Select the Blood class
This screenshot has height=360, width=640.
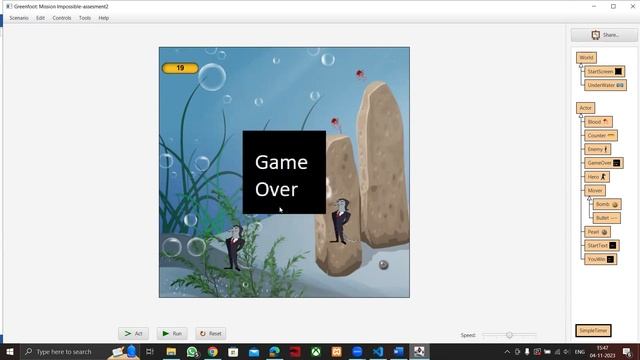click(598, 122)
